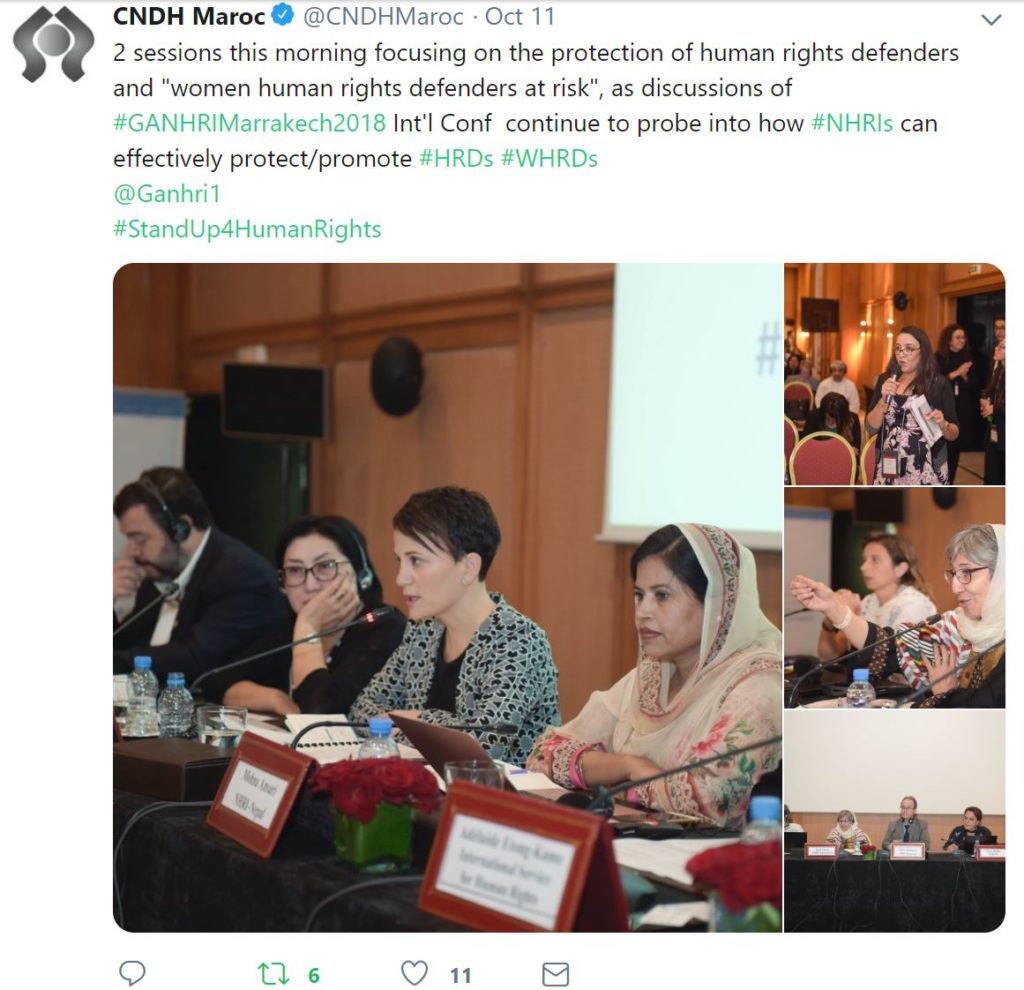
Task: Open the #GANHRIMarrakech2018 hashtag
Action: coord(249,123)
